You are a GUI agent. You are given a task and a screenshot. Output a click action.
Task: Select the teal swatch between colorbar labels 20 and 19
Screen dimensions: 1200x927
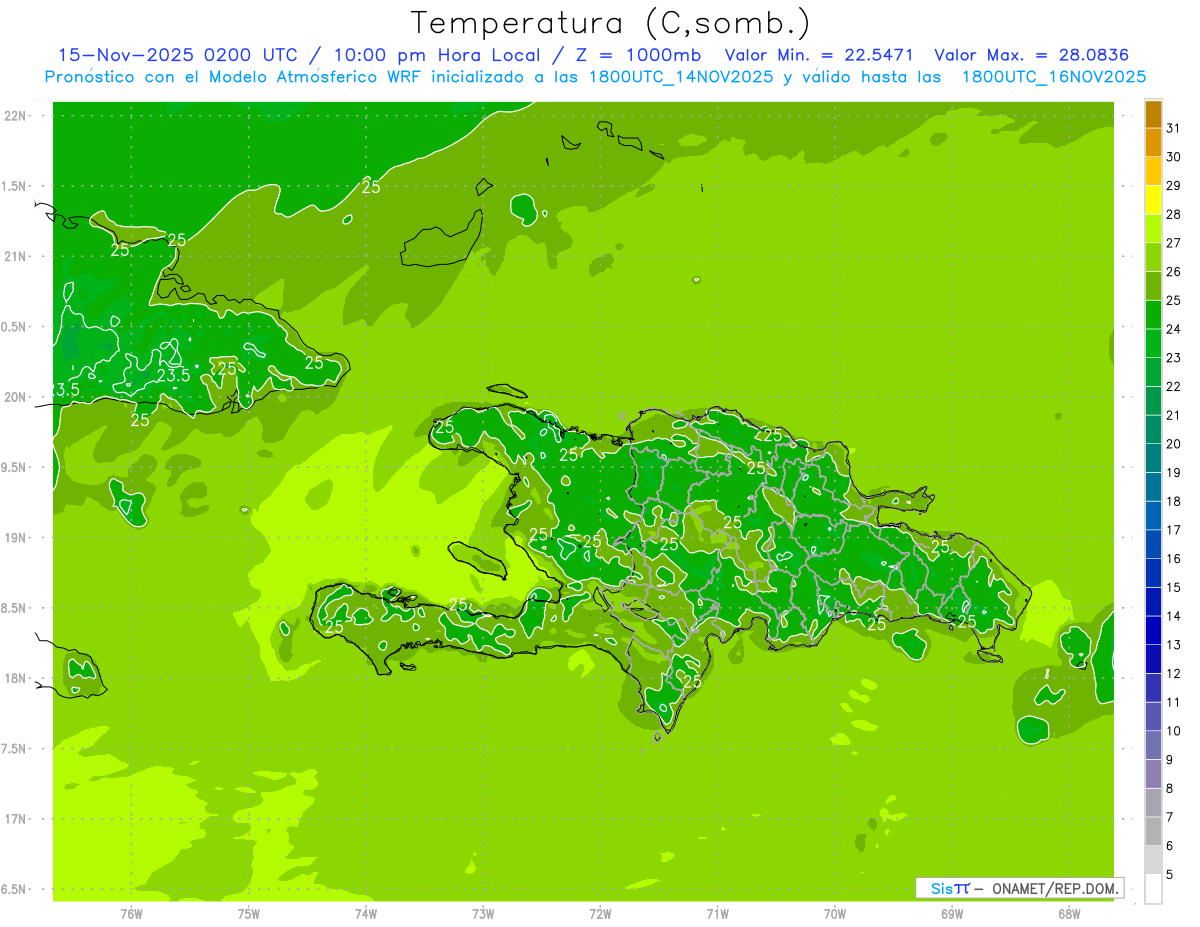[x=1153, y=458]
